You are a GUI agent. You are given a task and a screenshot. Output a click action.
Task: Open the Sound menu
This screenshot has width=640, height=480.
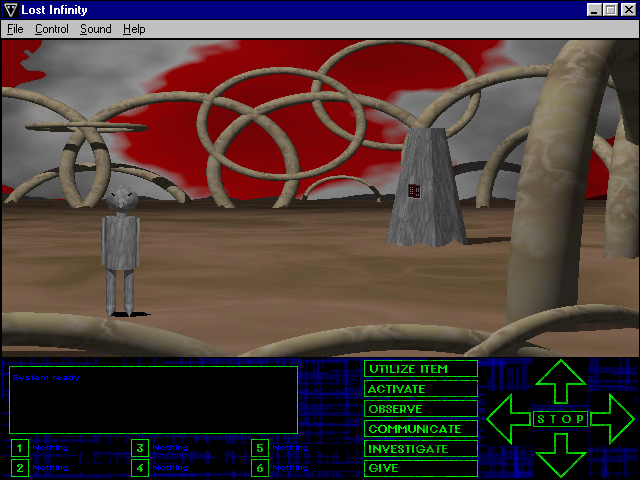point(95,29)
